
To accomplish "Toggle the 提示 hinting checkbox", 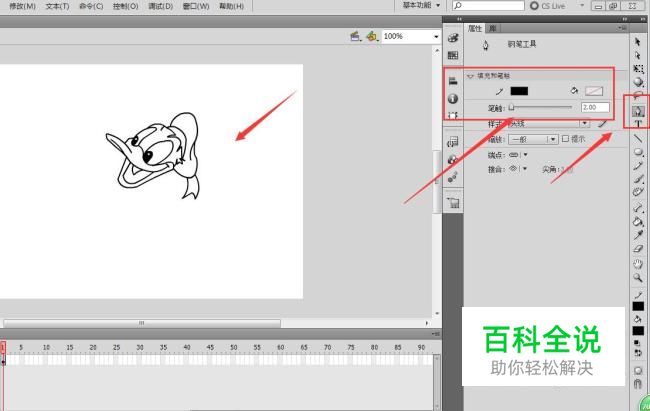I will click(565, 139).
